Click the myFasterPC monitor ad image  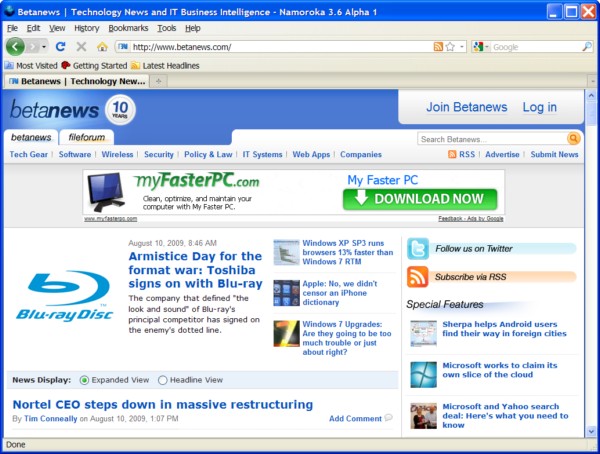pyautogui.click(x=106, y=192)
